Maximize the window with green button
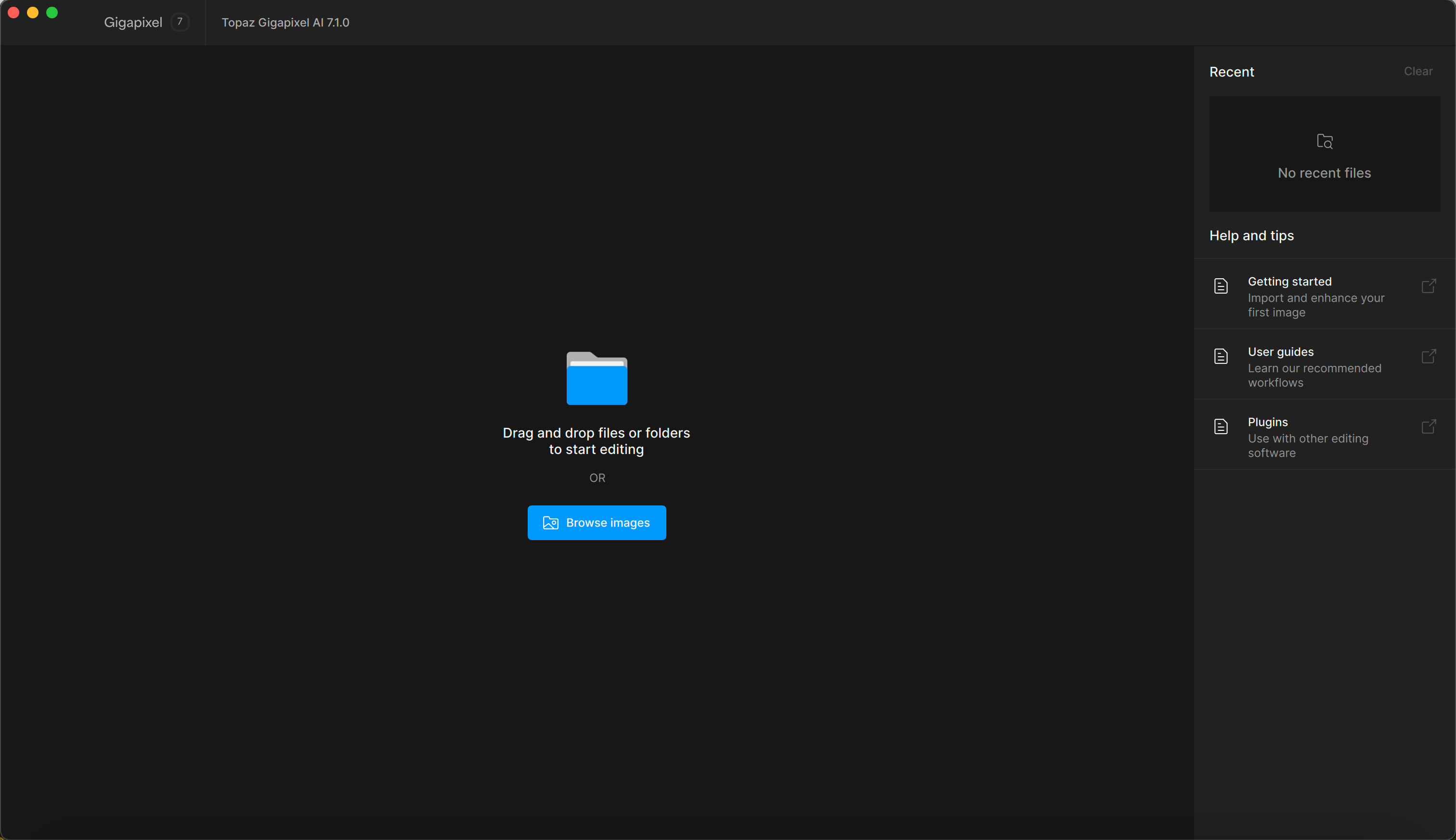This screenshot has height=840, width=1456. click(52, 13)
